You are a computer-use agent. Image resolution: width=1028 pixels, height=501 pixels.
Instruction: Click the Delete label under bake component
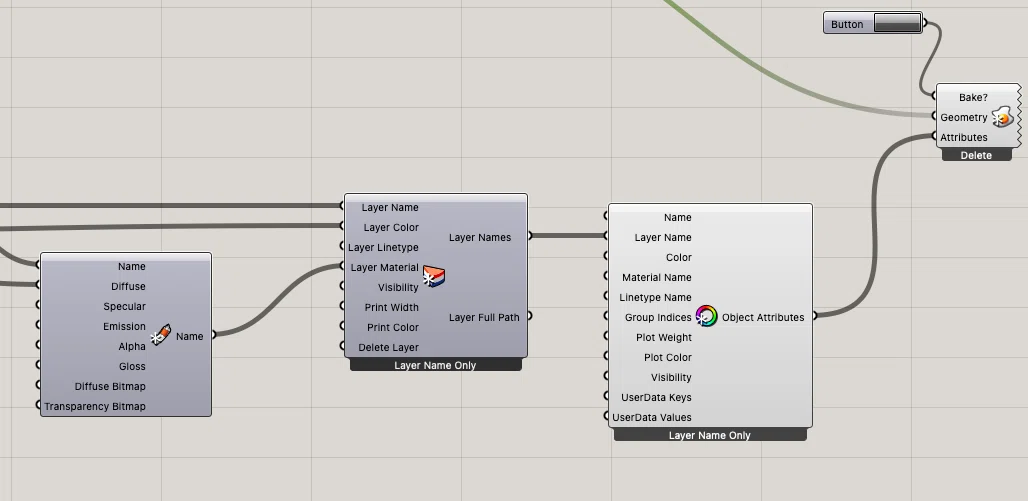976,155
